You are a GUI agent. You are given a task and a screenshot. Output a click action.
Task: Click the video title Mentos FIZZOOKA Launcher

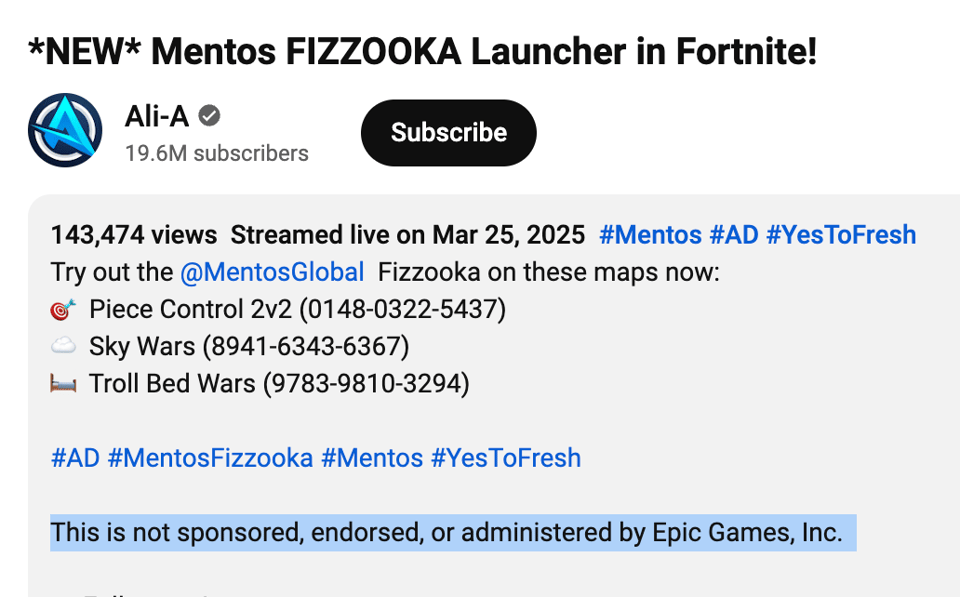pos(423,51)
